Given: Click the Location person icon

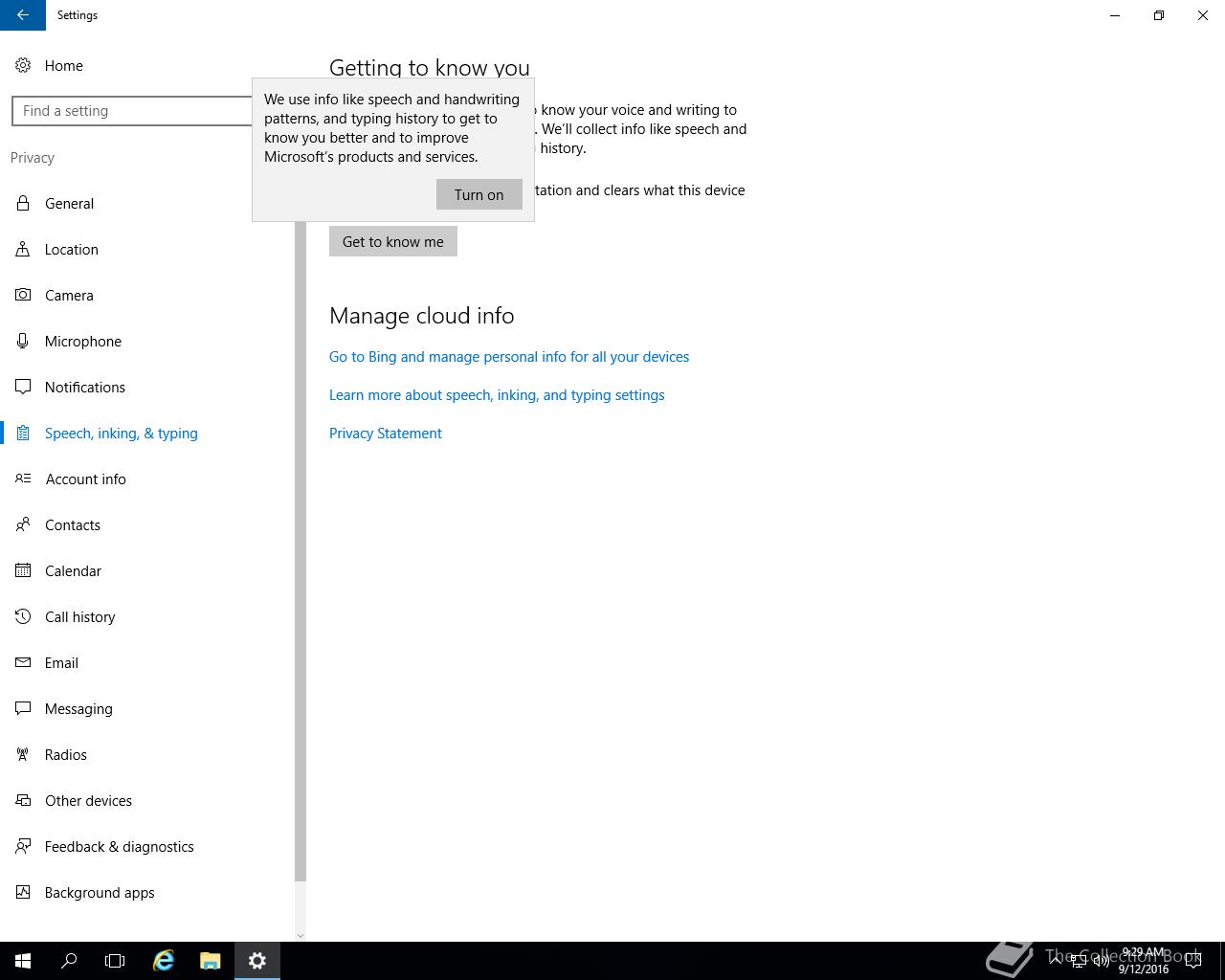Looking at the screenshot, I should (23, 250).
